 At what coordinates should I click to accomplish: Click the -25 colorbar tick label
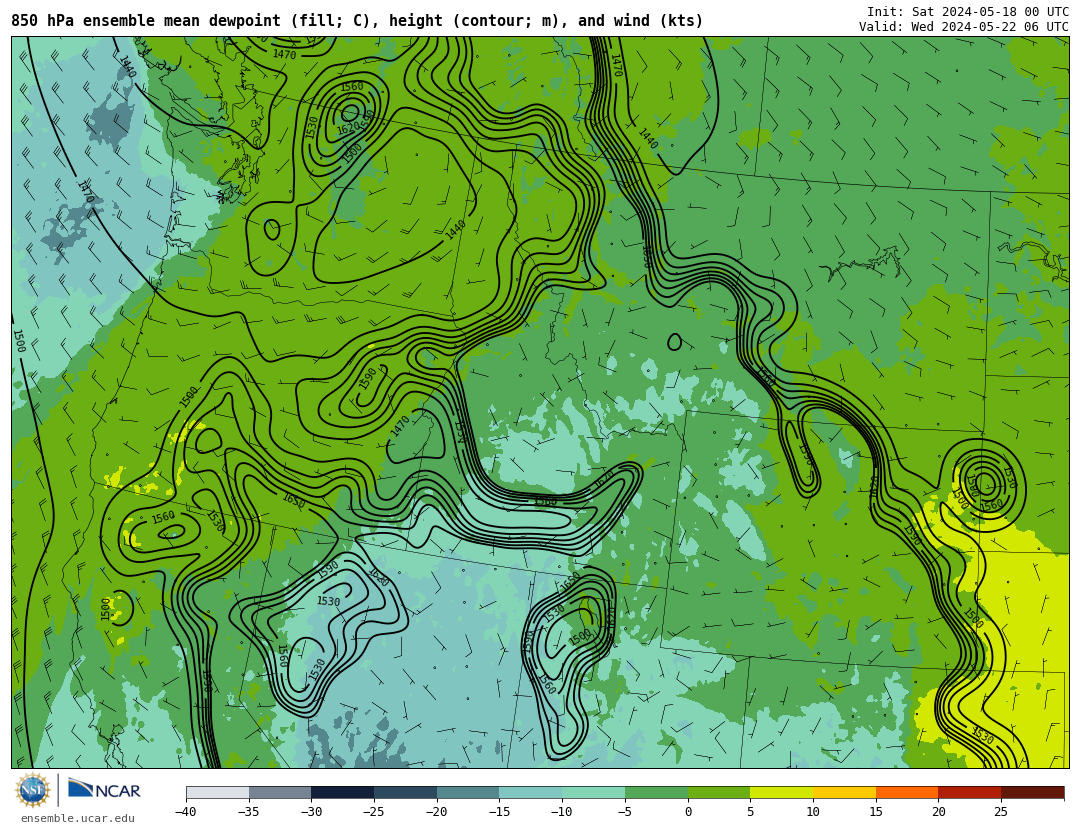click(373, 812)
